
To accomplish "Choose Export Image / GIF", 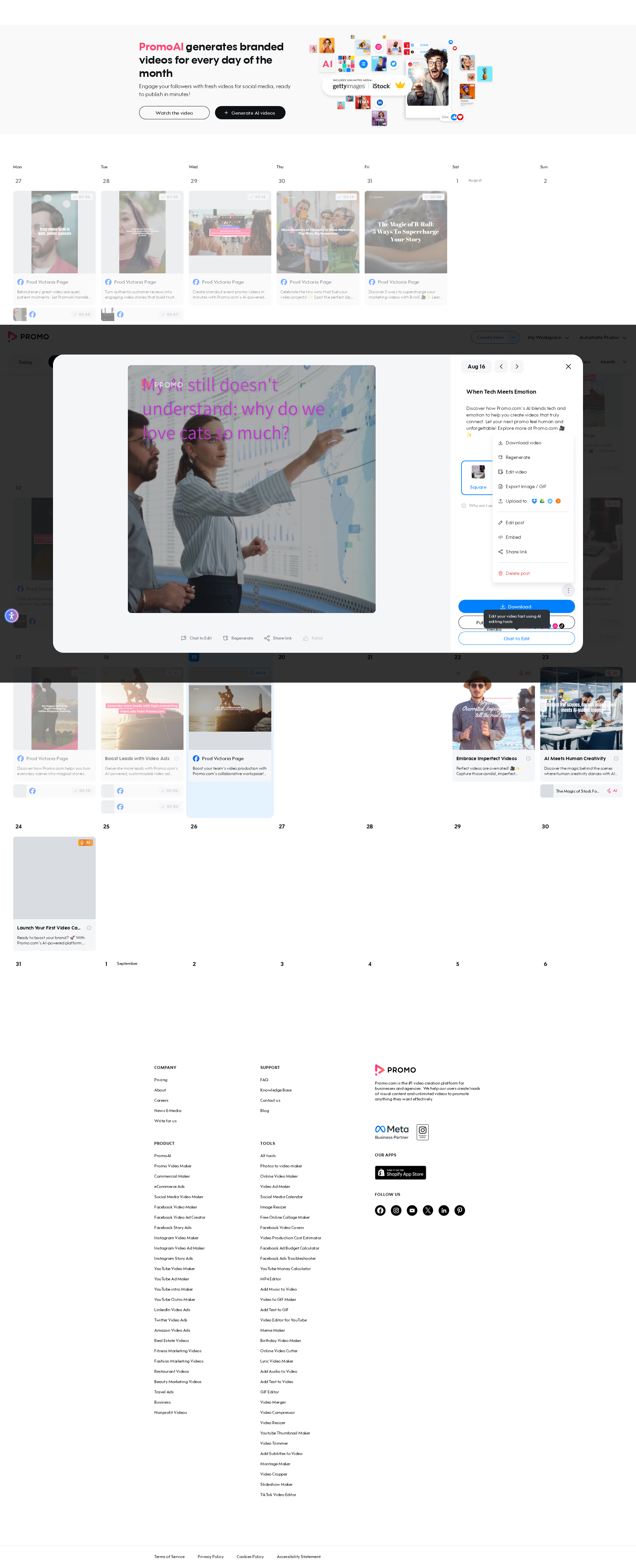I will click(x=533, y=486).
